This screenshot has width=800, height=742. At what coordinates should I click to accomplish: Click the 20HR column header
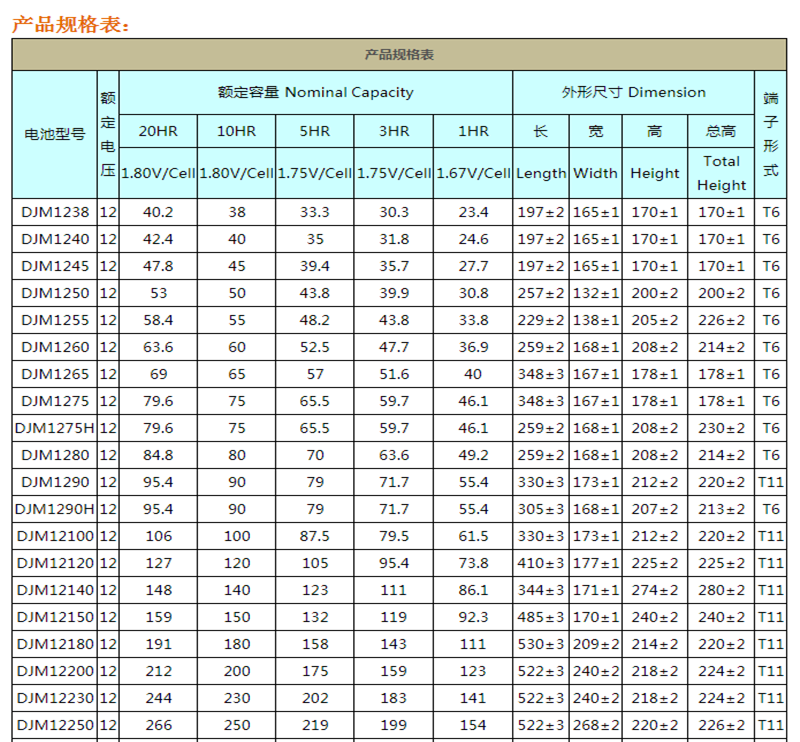(x=158, y=131)
